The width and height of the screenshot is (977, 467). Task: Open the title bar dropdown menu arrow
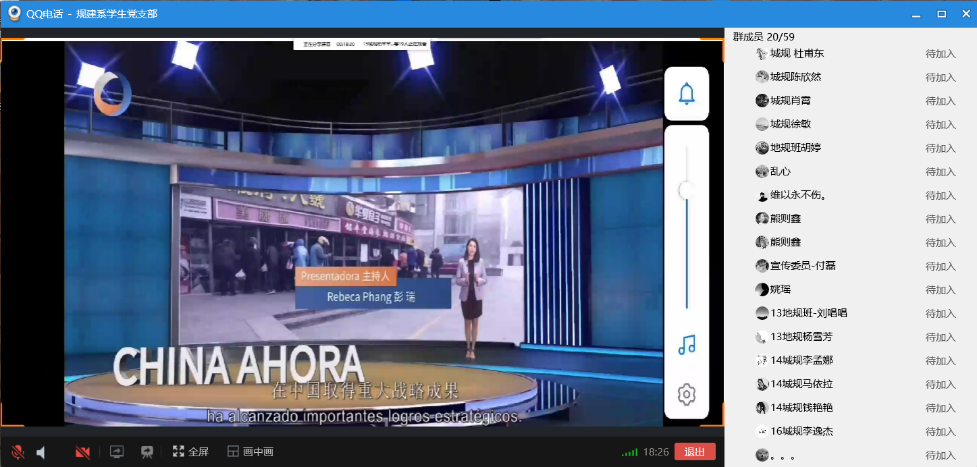(x=914, y=14)
